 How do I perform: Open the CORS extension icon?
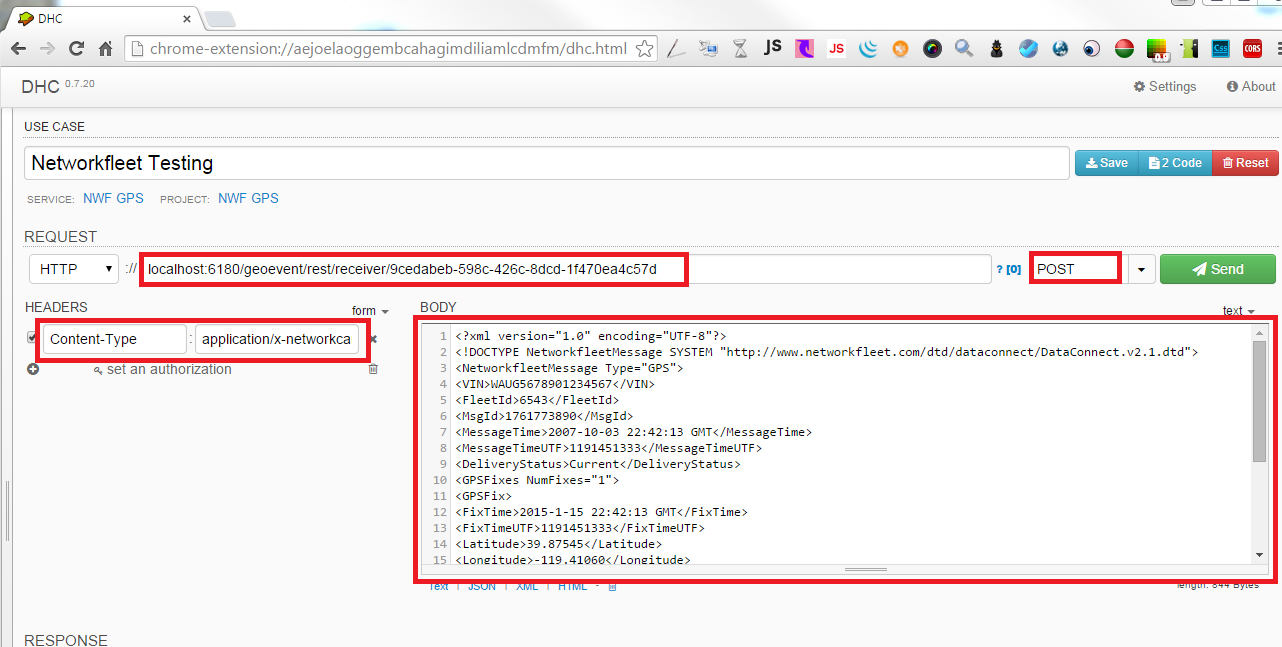coord(1252,48)
